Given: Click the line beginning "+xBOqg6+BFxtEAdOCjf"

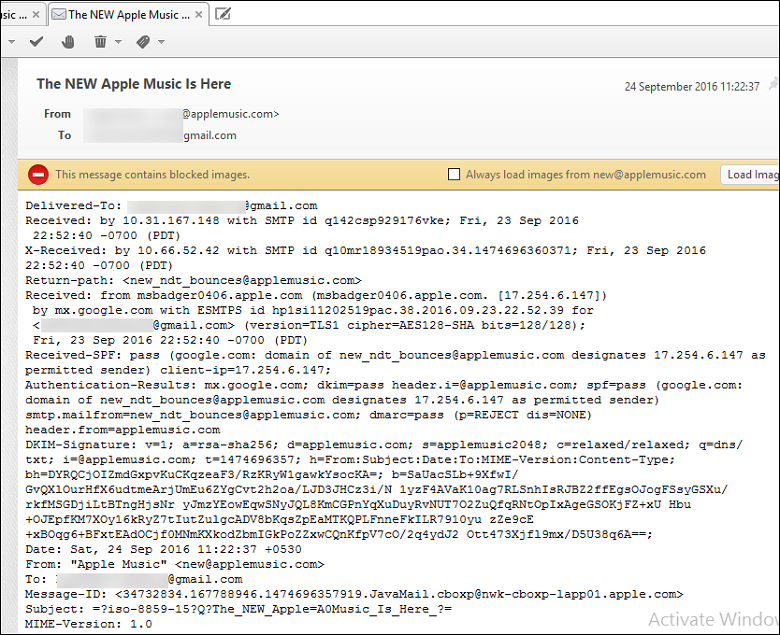Looking at the screenshot, I should pyautogui.click(x=339, y=534).
